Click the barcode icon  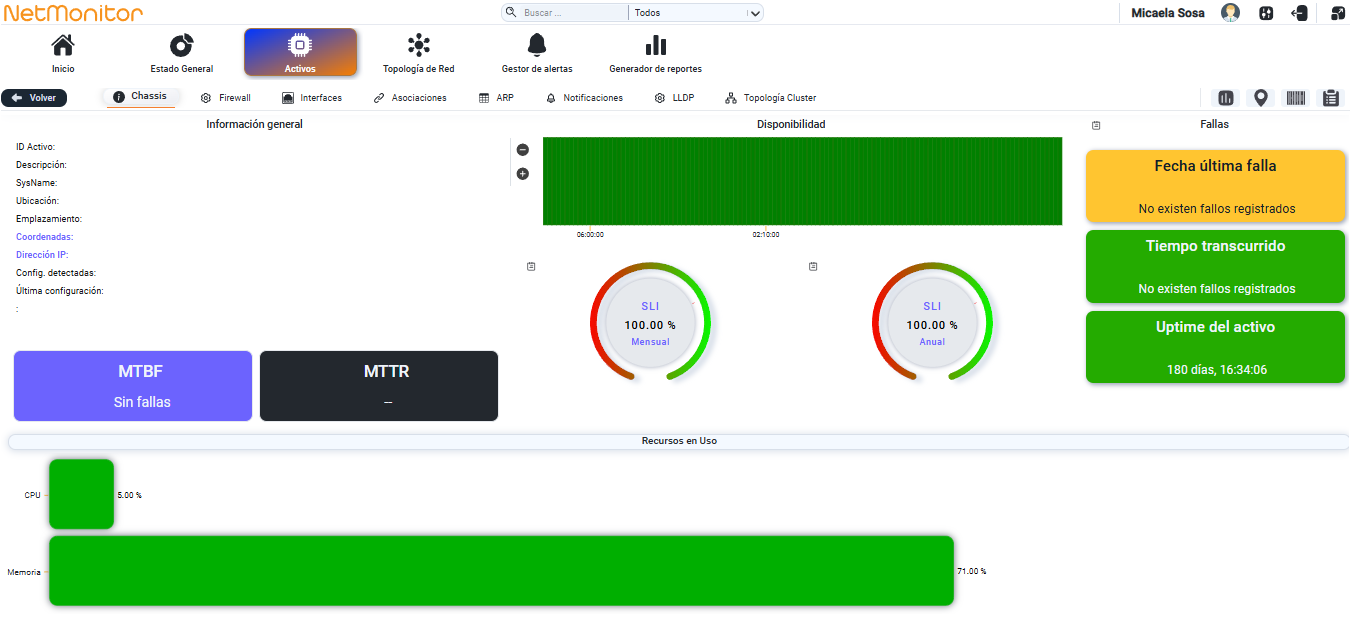(x=1296, y=98)
